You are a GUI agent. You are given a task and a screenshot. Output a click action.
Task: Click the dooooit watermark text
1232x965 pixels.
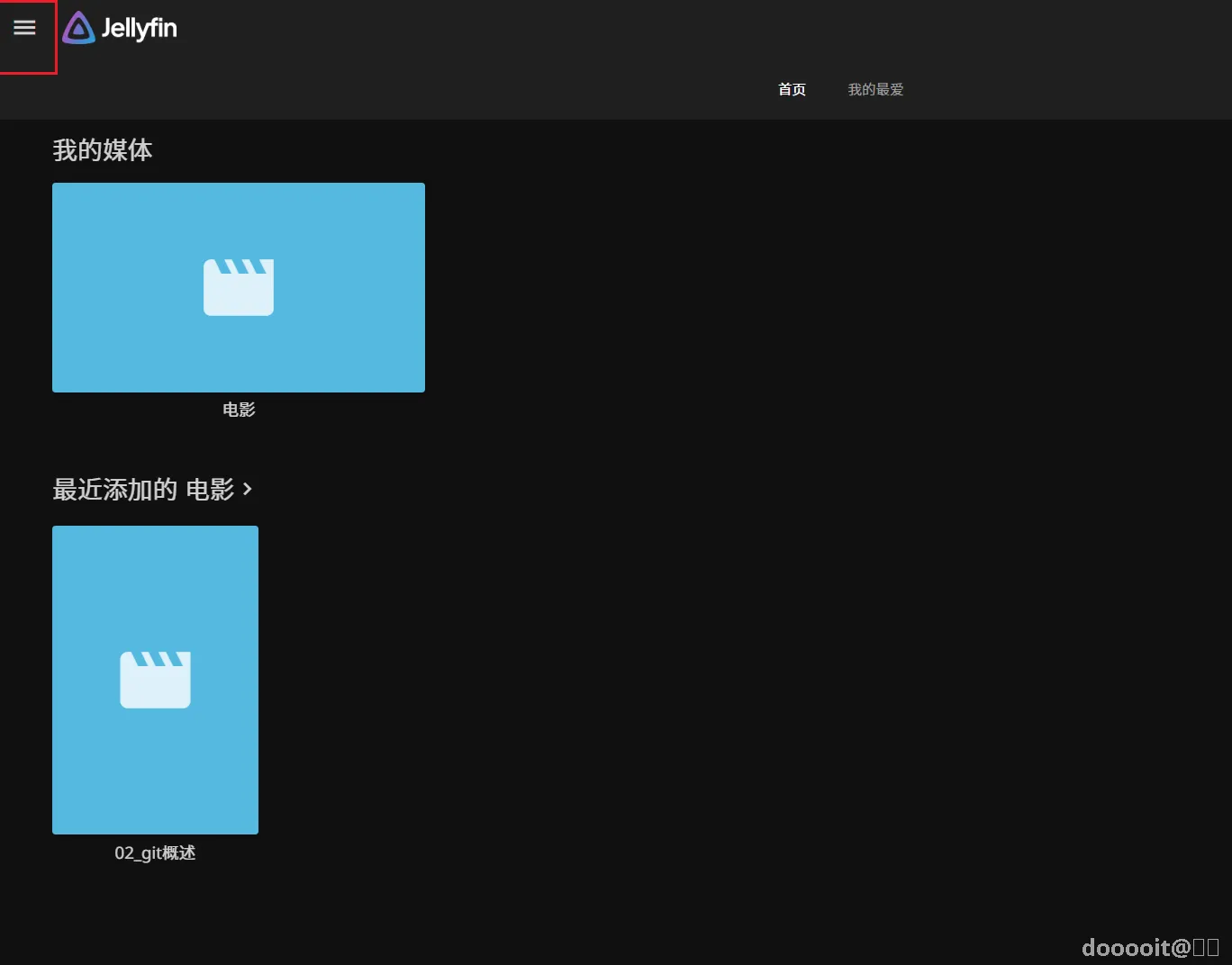(1150, 947)
